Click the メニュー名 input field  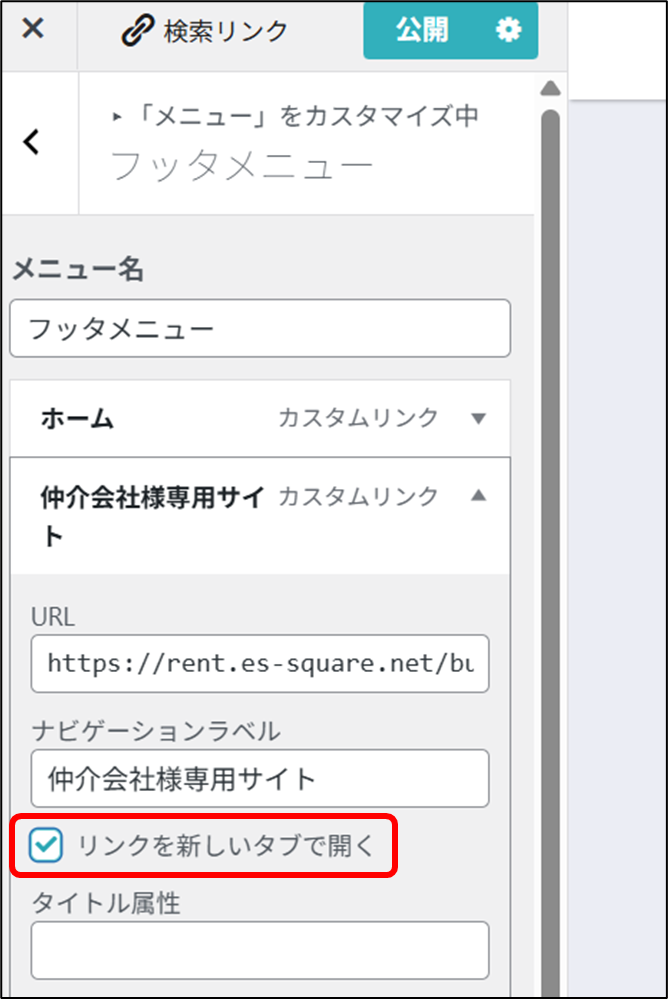point(260,328)
